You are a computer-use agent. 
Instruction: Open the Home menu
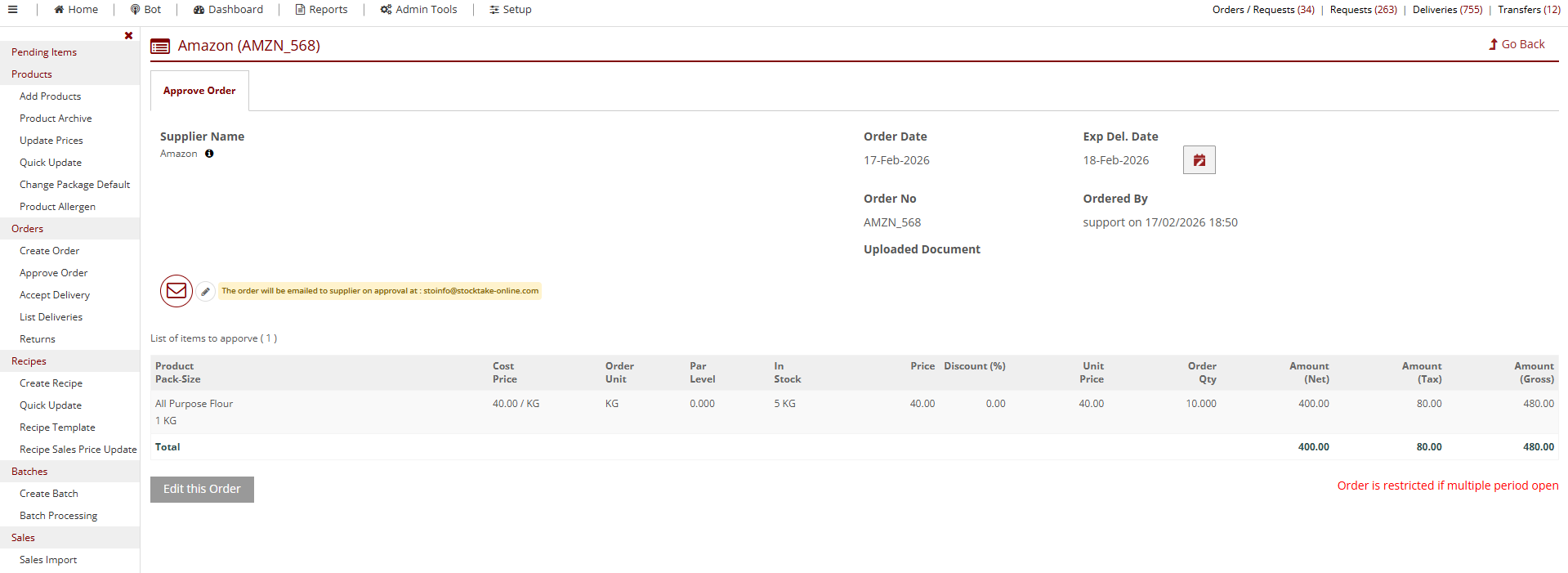coord(76,10)
